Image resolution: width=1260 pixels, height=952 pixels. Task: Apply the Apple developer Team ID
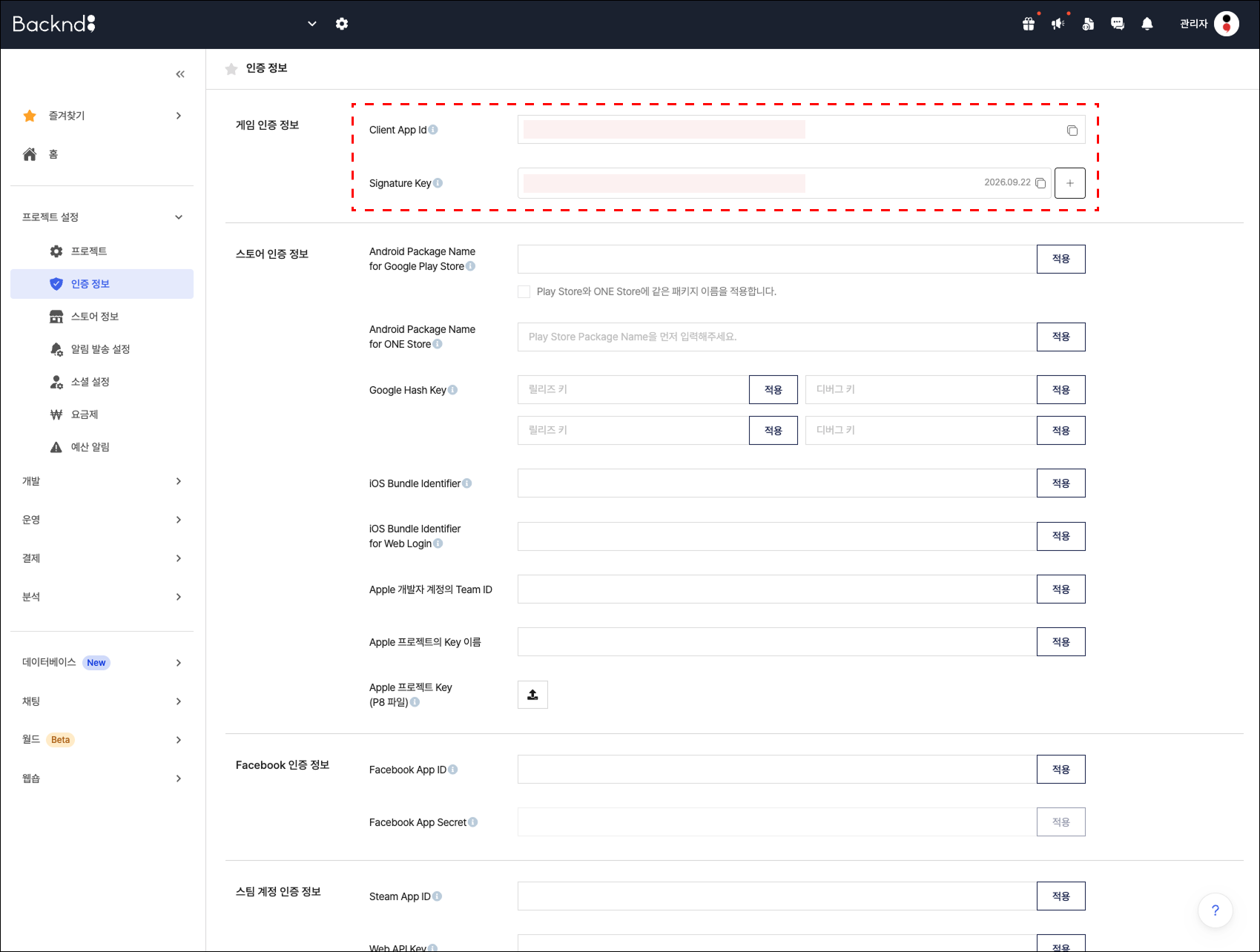pyautogui.click(x=1061, y=589)
